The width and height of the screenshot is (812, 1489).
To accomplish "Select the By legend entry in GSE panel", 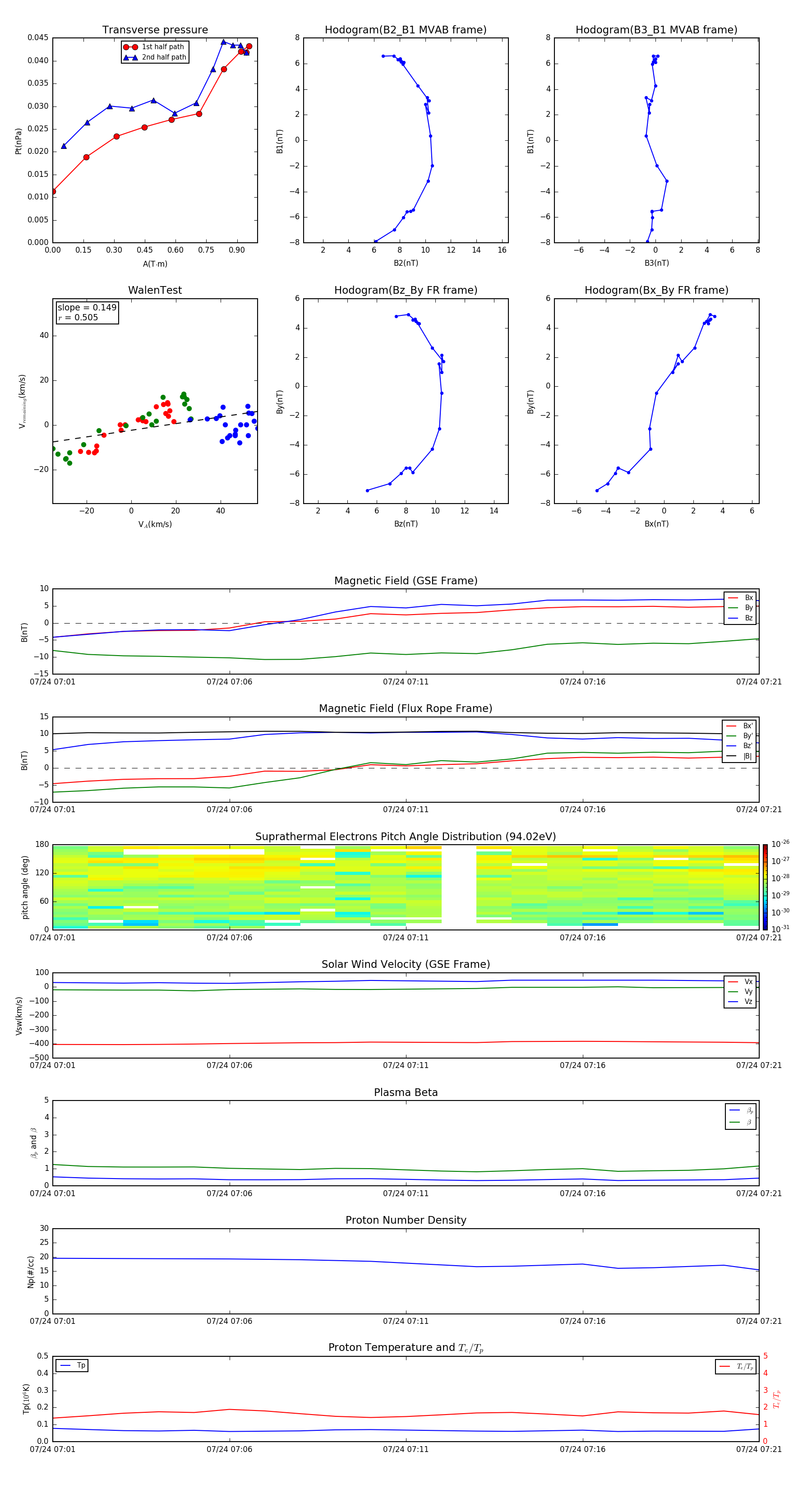I will (x=740, y=607).
